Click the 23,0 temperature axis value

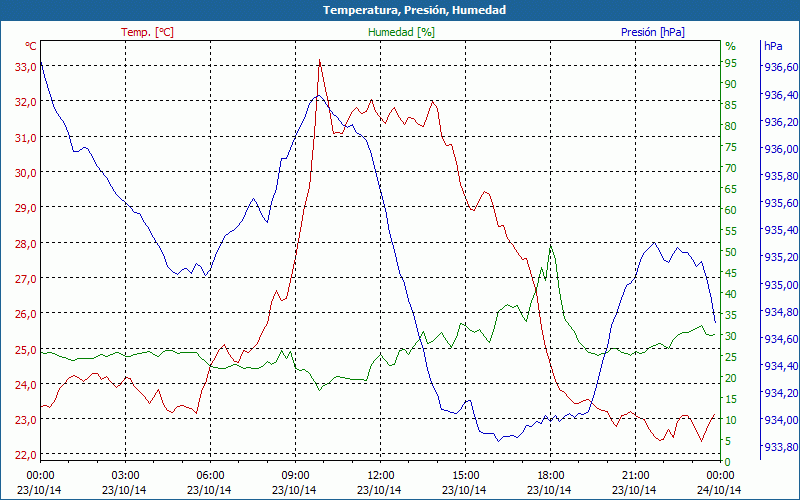[x=26, y=420]
